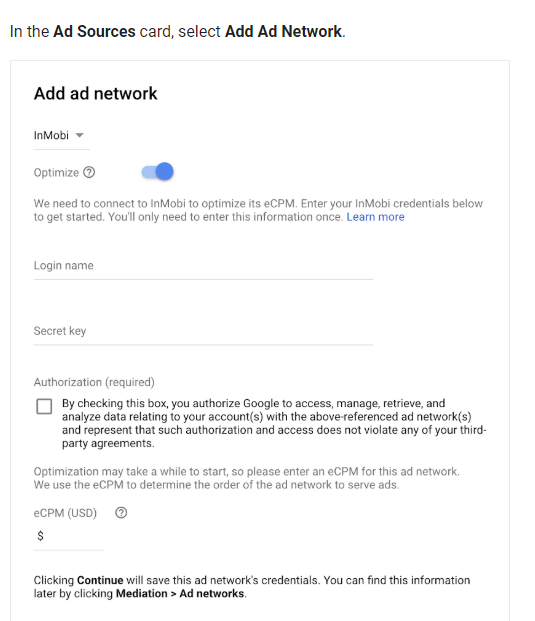Screen dimensions: 535x621
Task: Click bold Mediation > Ad networks text
Action: click(180, 594)
